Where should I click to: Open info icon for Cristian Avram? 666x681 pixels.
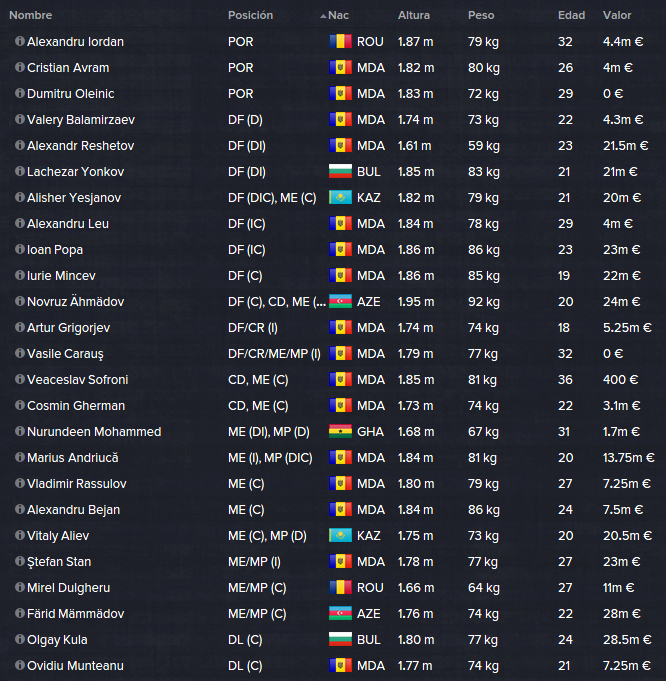pyautogui.click(x=20, y=67)
